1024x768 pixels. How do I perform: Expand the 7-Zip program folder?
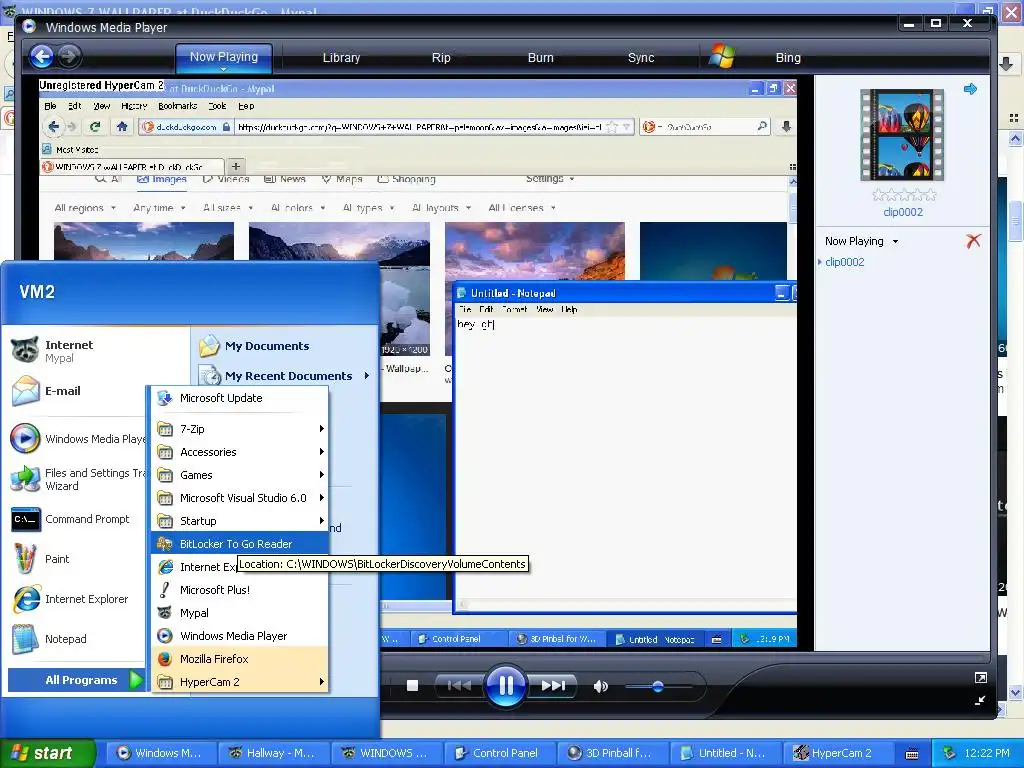pos(240,429)
